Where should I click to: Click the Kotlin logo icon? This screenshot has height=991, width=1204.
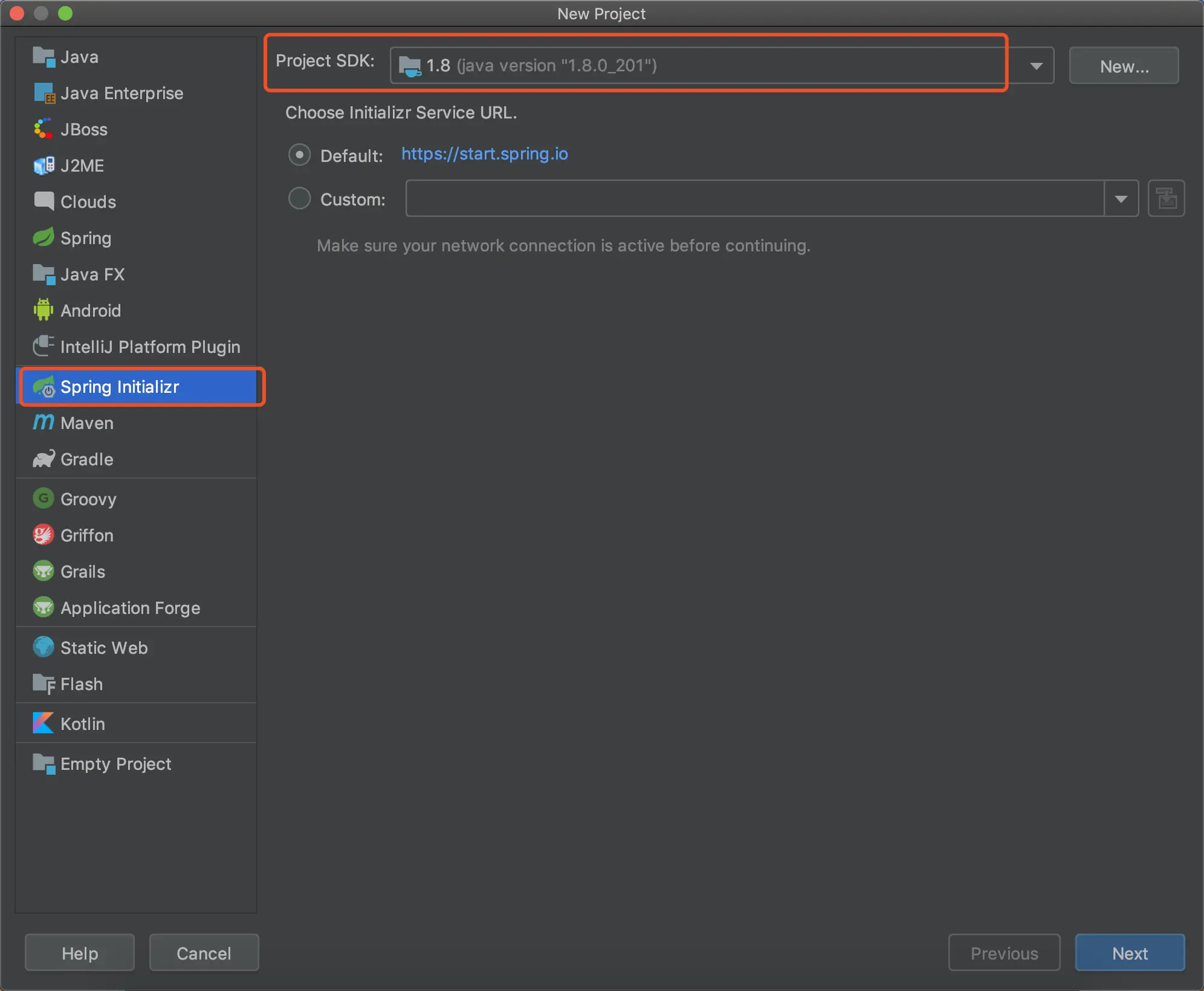coord(43,723)
